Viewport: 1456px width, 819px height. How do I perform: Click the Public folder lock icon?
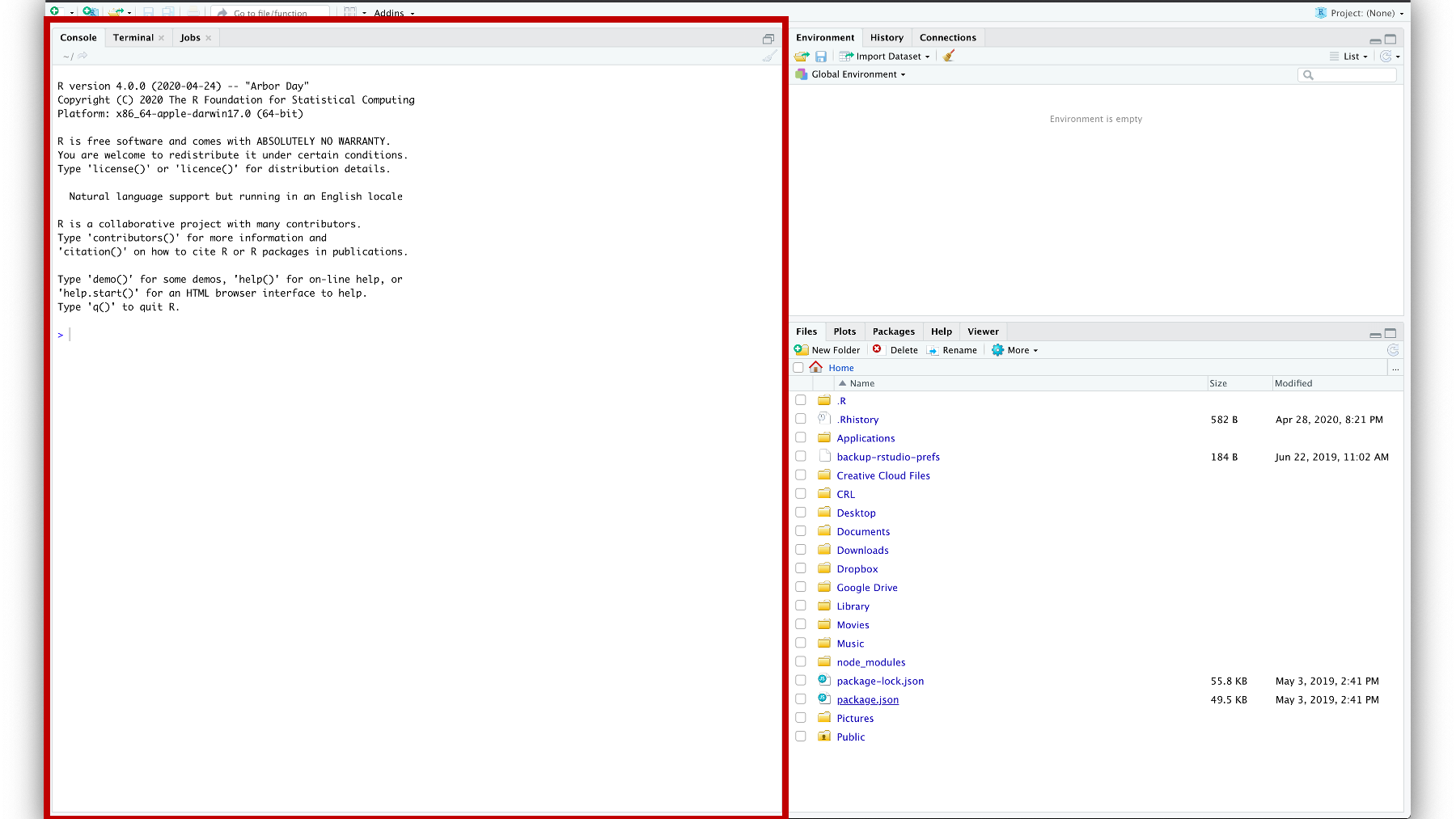tap(824, 737)
